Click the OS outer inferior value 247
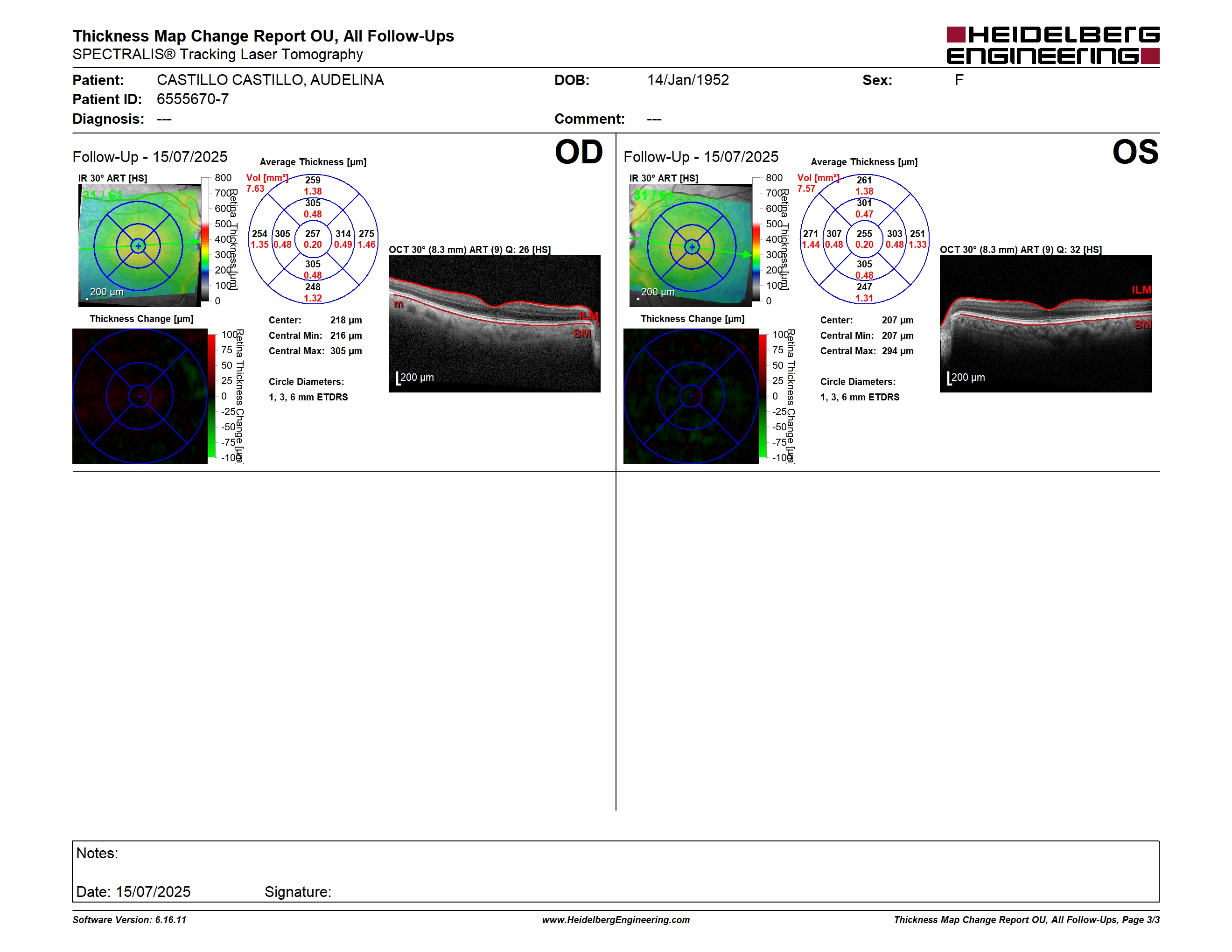This screenshot has height=952, width=1232. (x=864, y=287)
